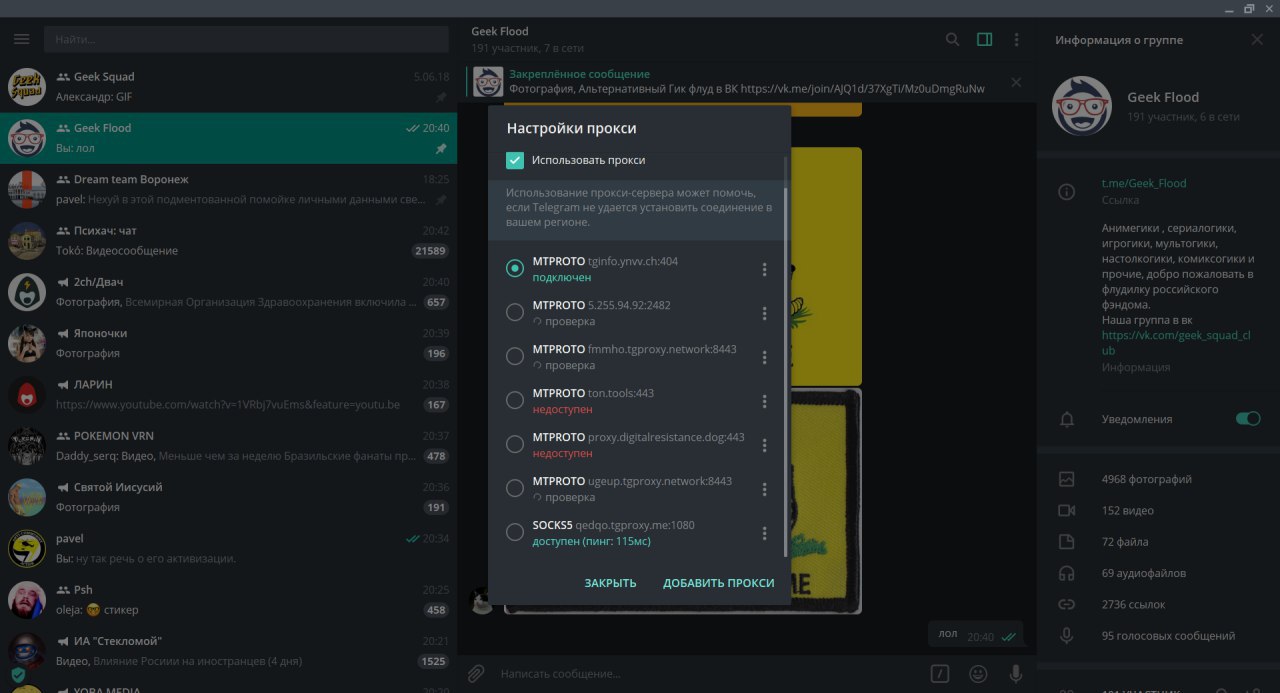Select the SOCKS5 qedqo.tgproxy.me:1080 radio
The height and width of the screenshot is (693, 1280).
[515, 532]
